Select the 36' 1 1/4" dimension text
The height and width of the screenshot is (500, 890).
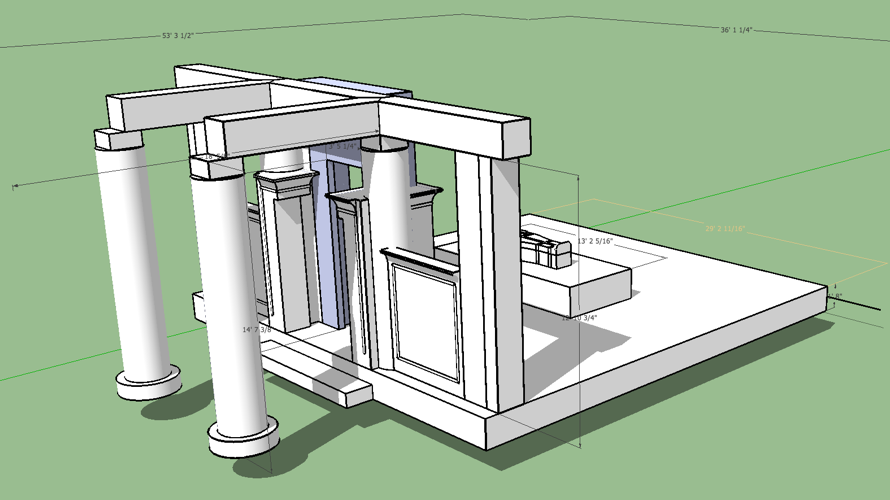(x=736, y=30)
